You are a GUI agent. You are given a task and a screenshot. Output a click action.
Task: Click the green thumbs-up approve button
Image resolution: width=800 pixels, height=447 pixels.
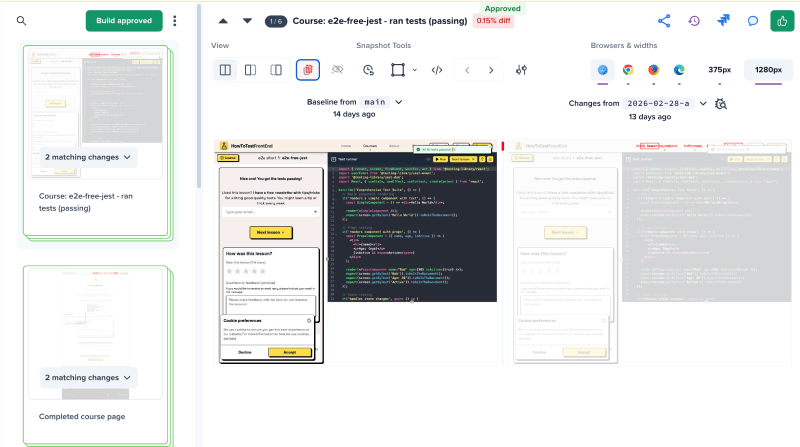(781, 21)
